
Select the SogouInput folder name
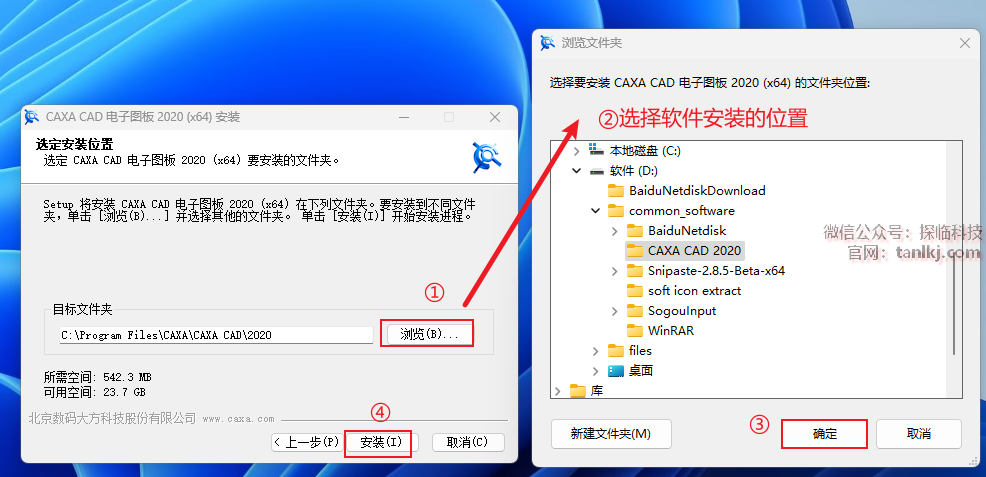tap(682, 310)
